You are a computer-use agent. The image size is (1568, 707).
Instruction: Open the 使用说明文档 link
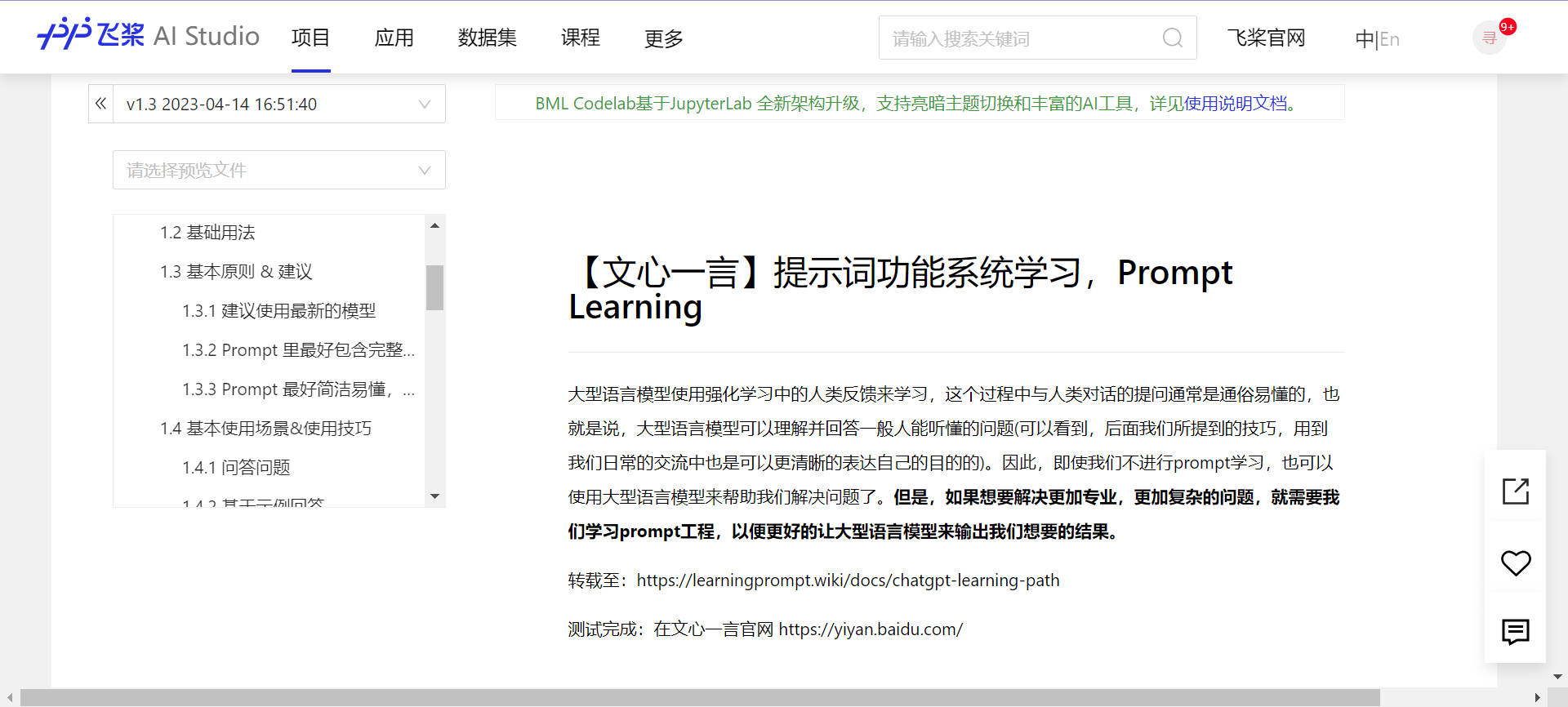1235,104
